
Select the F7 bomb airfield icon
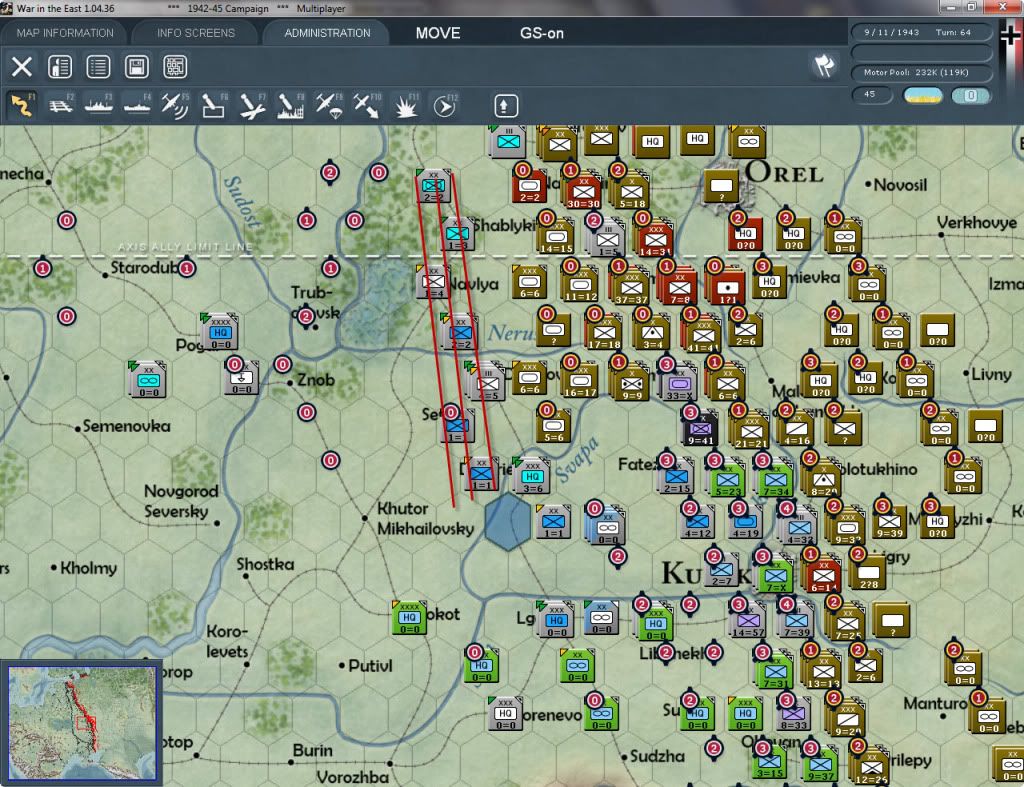click(252, 106)
